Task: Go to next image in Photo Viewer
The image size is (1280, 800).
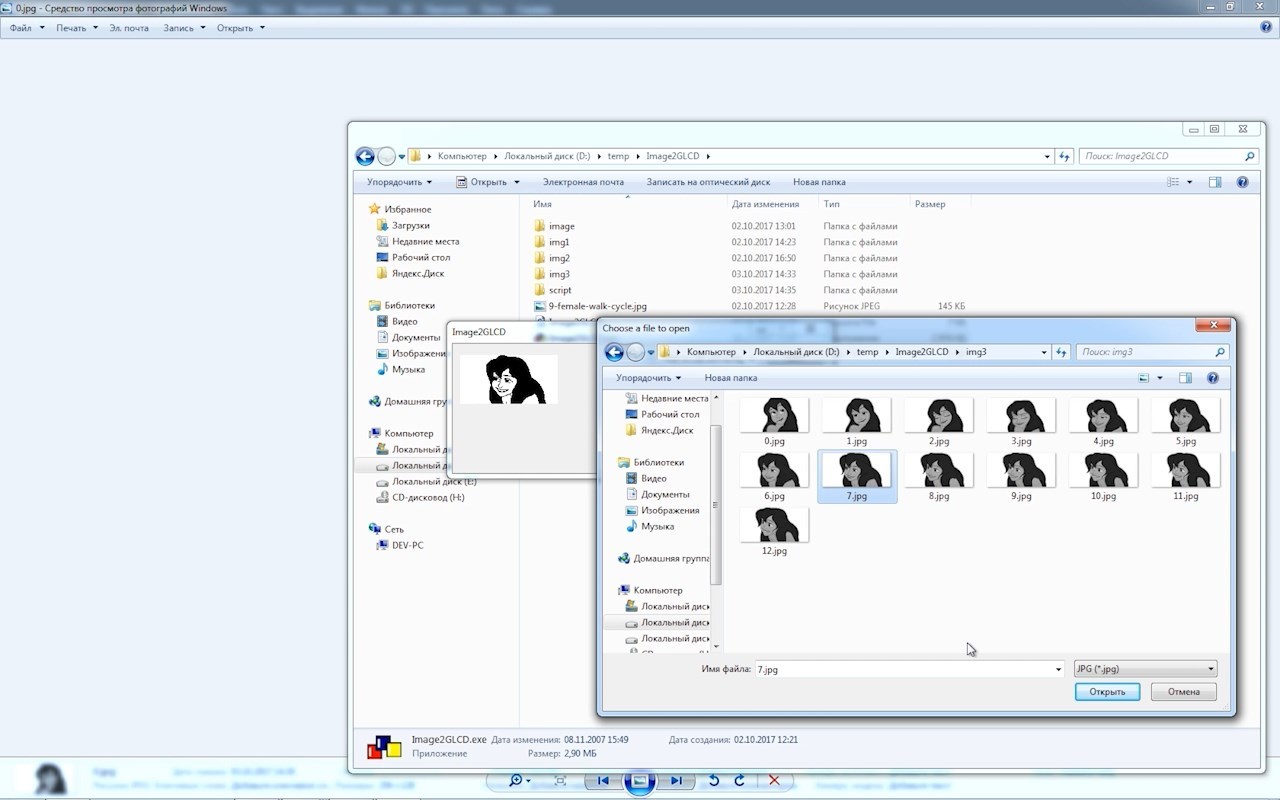Action: point(677,781)
